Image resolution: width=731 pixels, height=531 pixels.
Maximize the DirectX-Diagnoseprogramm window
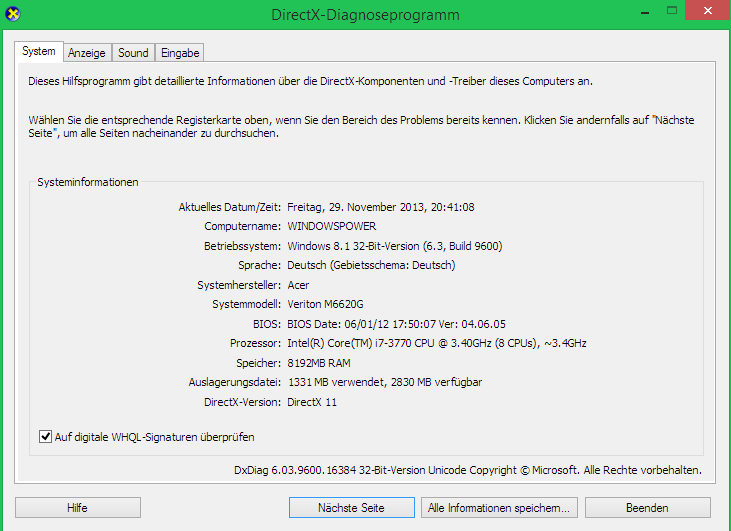click(672, 11)
